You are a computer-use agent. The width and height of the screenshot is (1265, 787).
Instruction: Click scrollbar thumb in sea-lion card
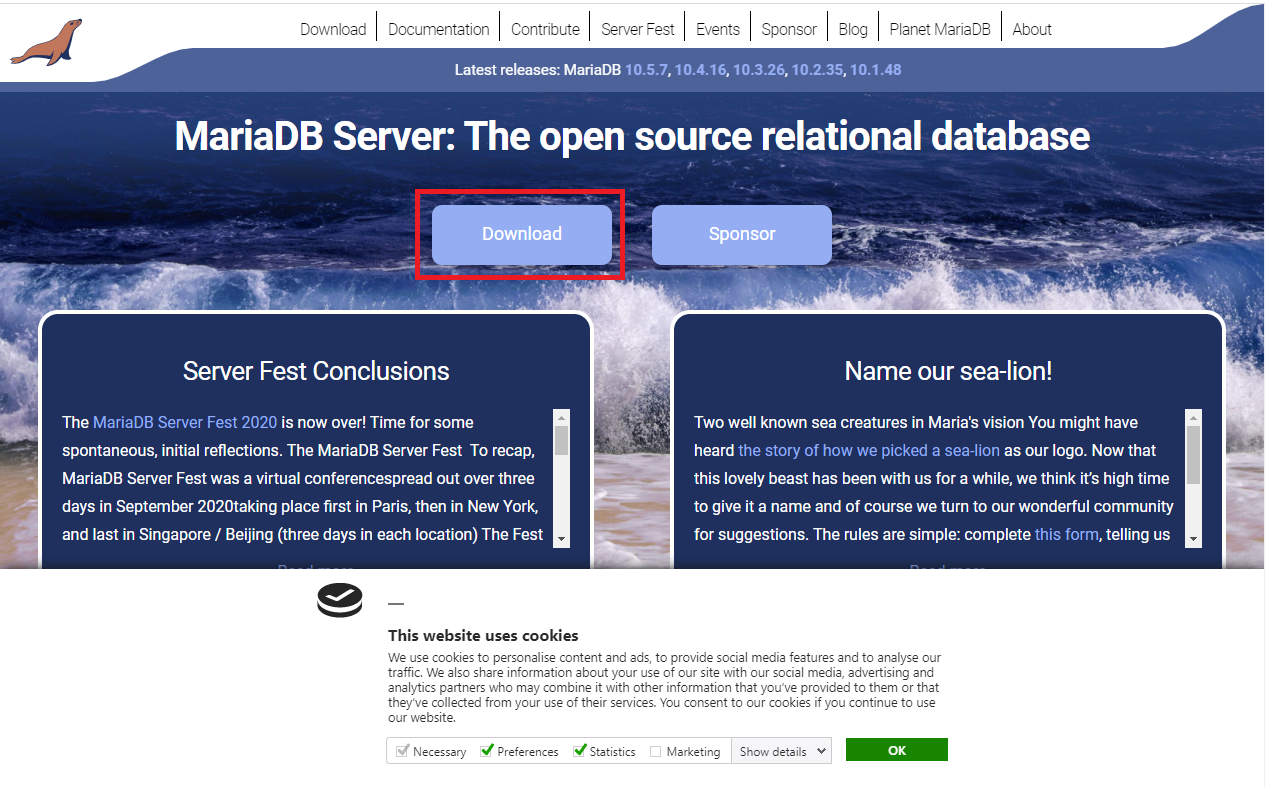1193,455
